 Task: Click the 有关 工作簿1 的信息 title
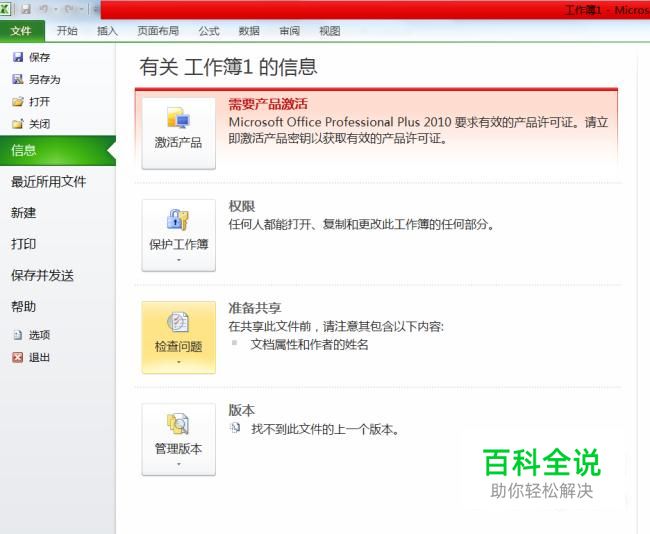click(x=228, y=67)
